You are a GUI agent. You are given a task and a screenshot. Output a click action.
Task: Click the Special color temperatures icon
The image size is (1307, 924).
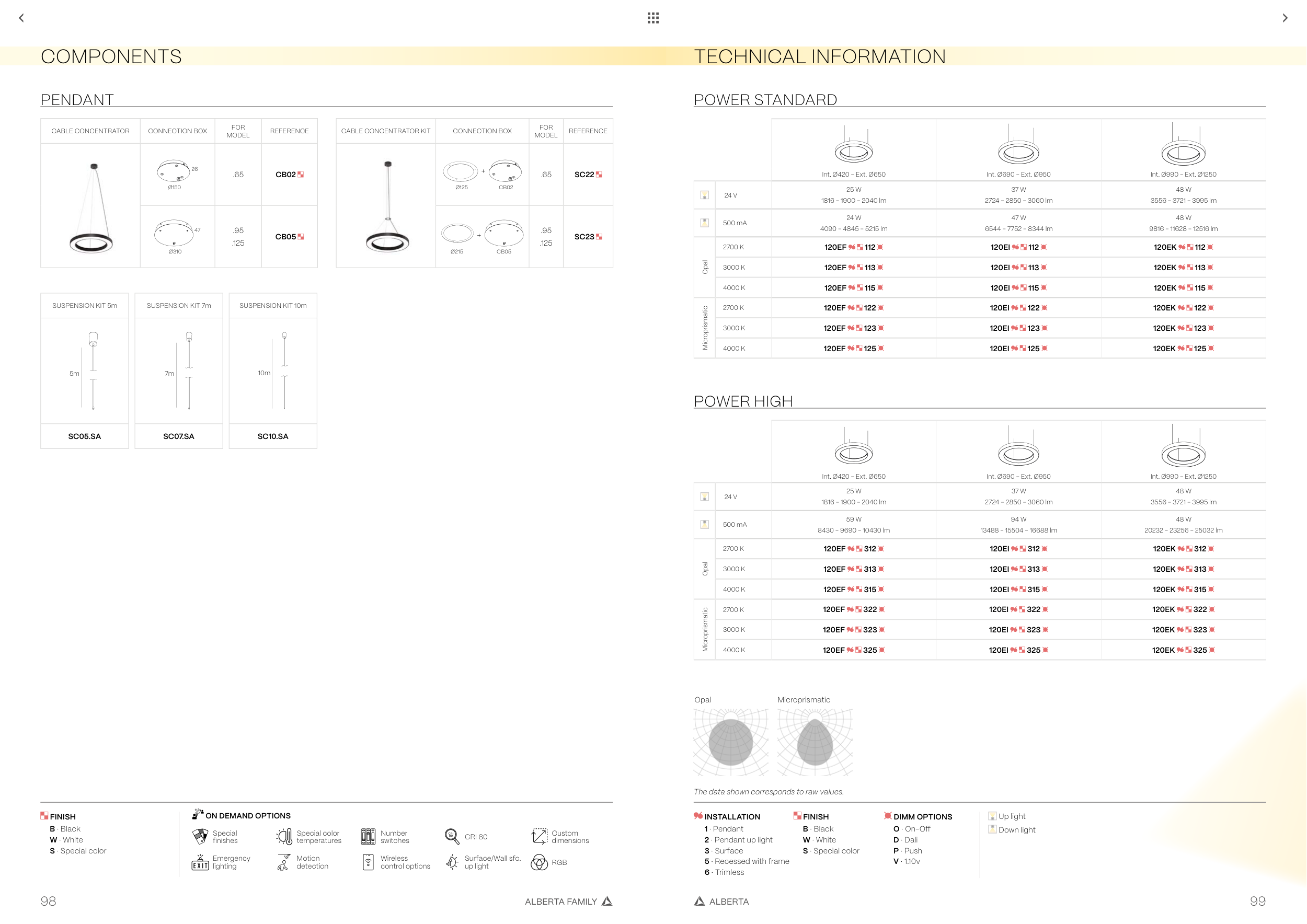[x=283, y=836]
